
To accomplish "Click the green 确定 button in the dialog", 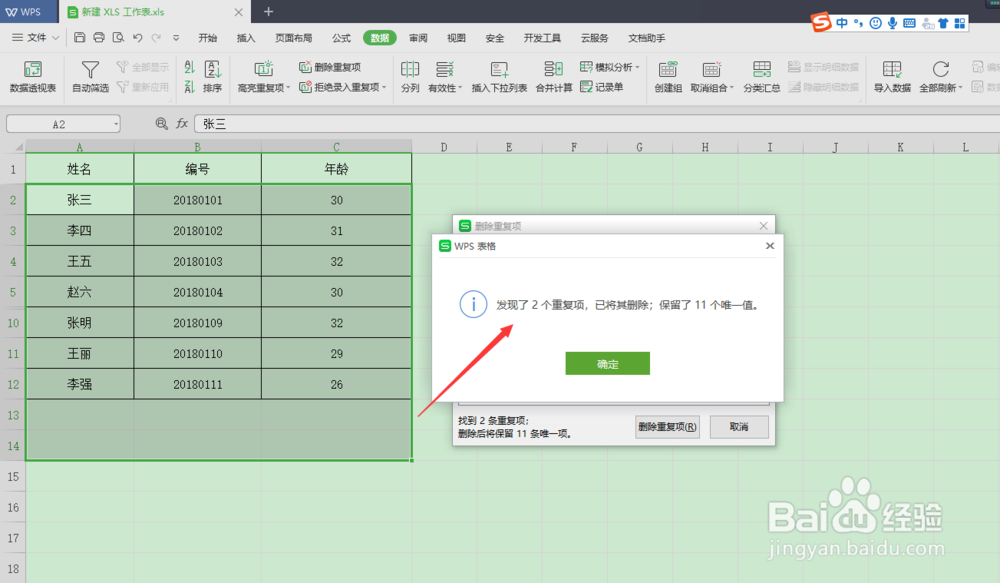I will 607,364.
